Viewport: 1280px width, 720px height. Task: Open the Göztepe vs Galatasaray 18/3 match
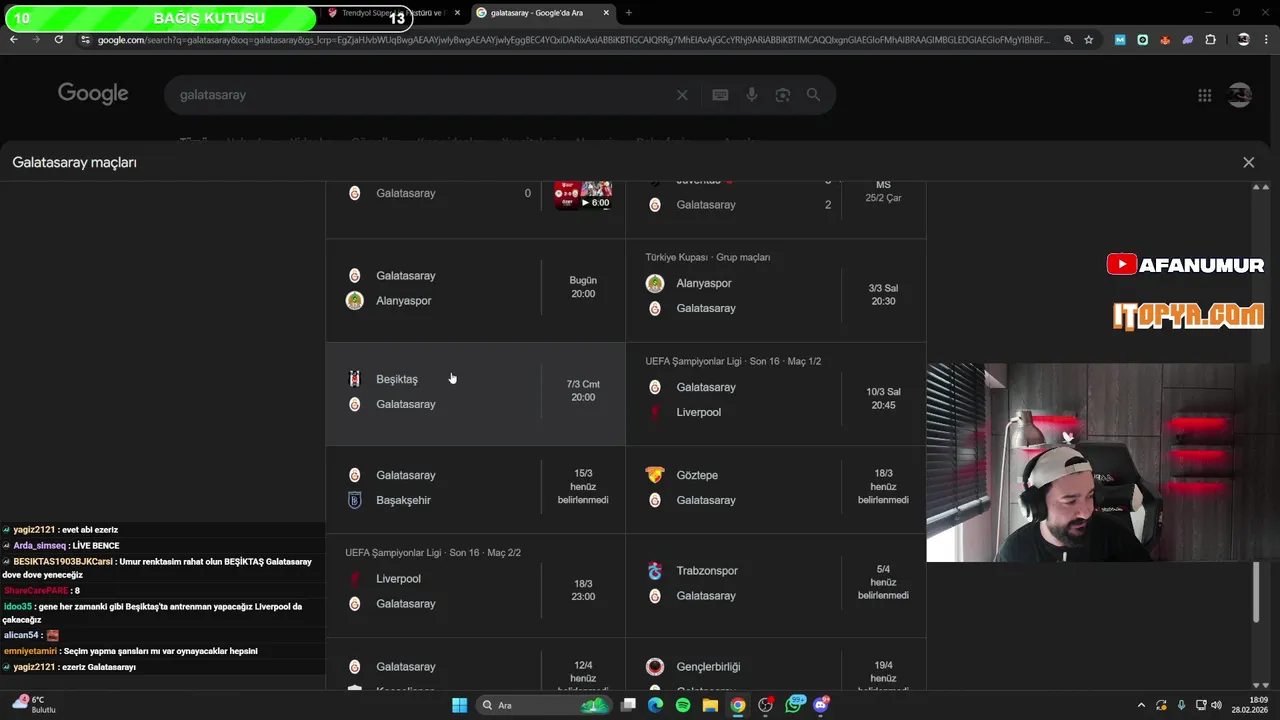776,488
